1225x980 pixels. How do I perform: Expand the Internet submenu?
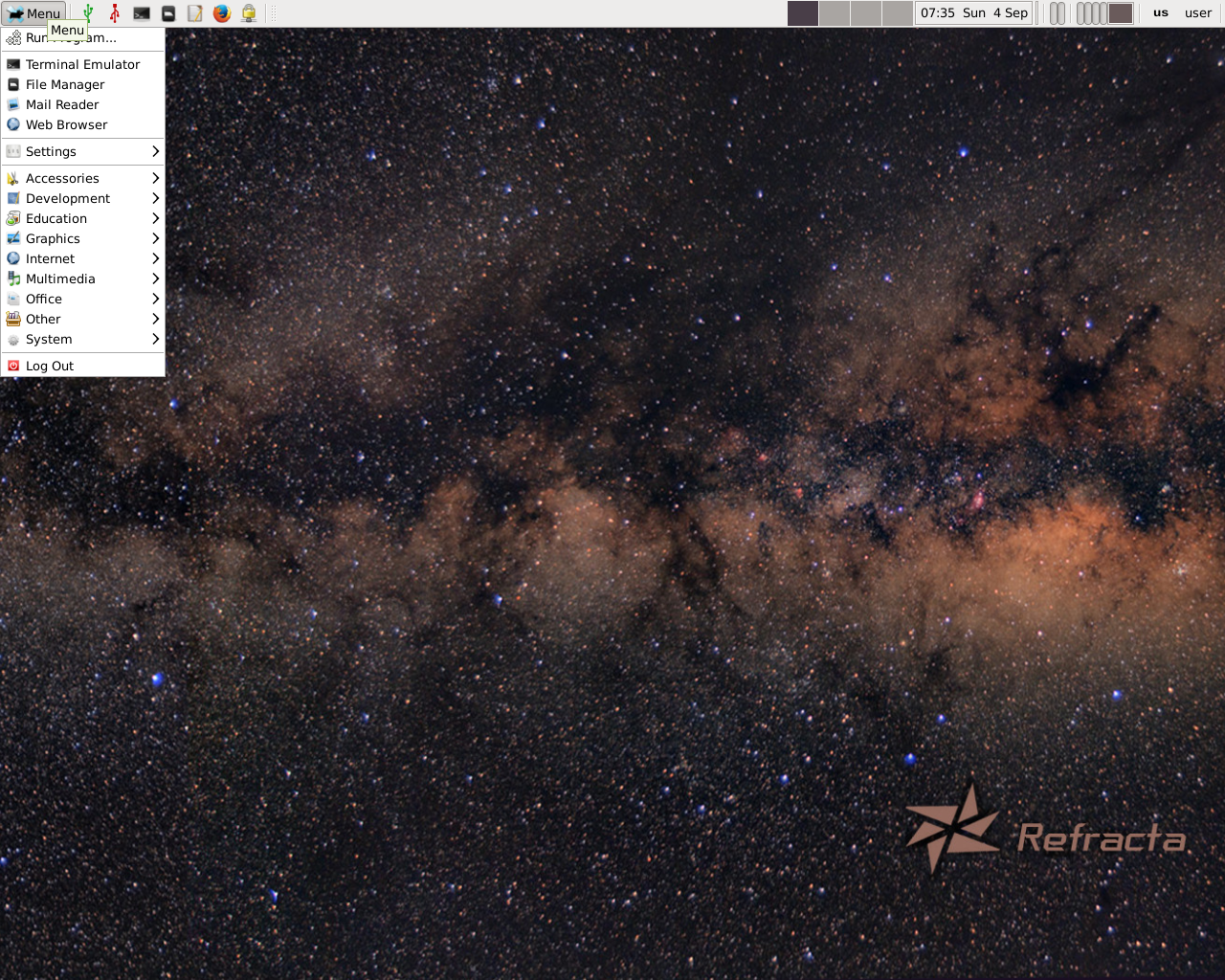click(83, 258)
